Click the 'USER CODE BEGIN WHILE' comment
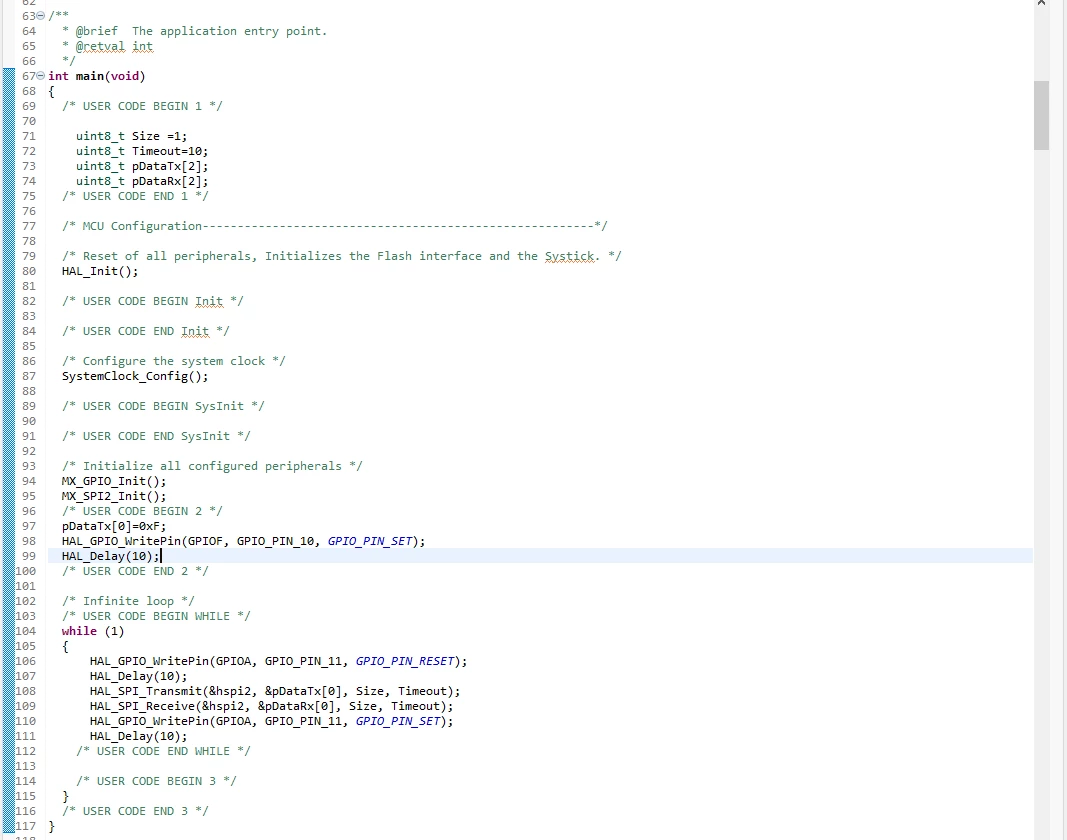The image size is (1067, 840). pos(156,616)
